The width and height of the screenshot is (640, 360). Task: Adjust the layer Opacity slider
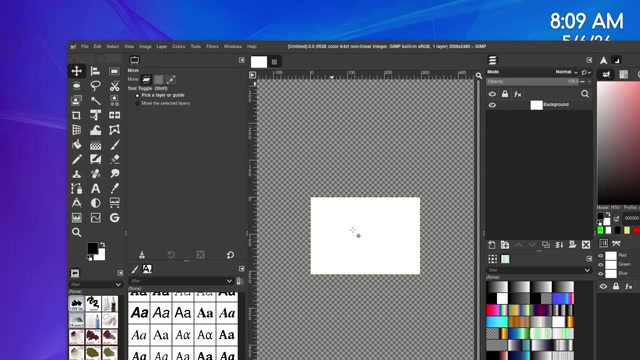point(533,82)
